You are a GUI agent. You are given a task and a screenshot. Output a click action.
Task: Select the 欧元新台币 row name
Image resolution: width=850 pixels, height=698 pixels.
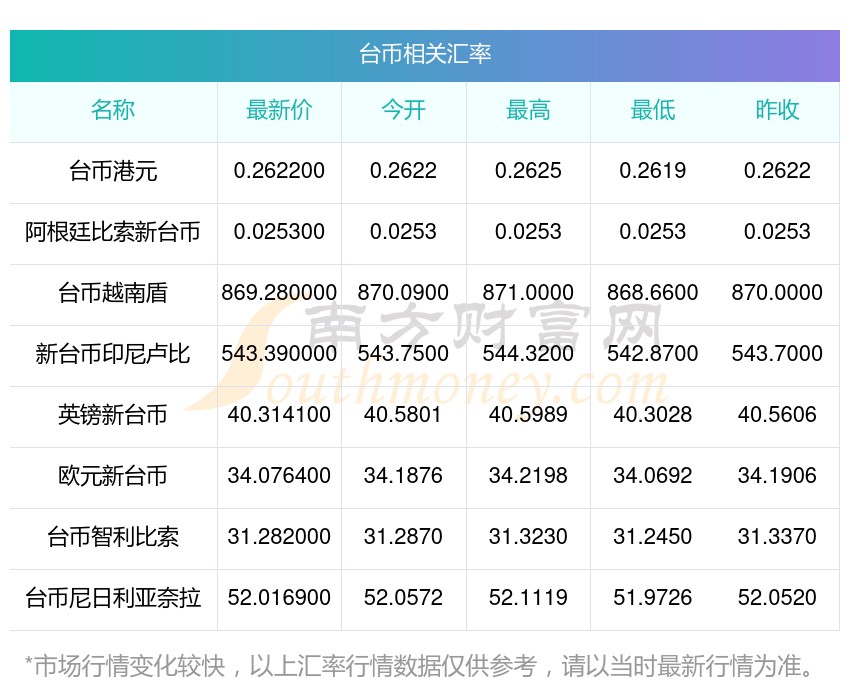tap(113, 476)
